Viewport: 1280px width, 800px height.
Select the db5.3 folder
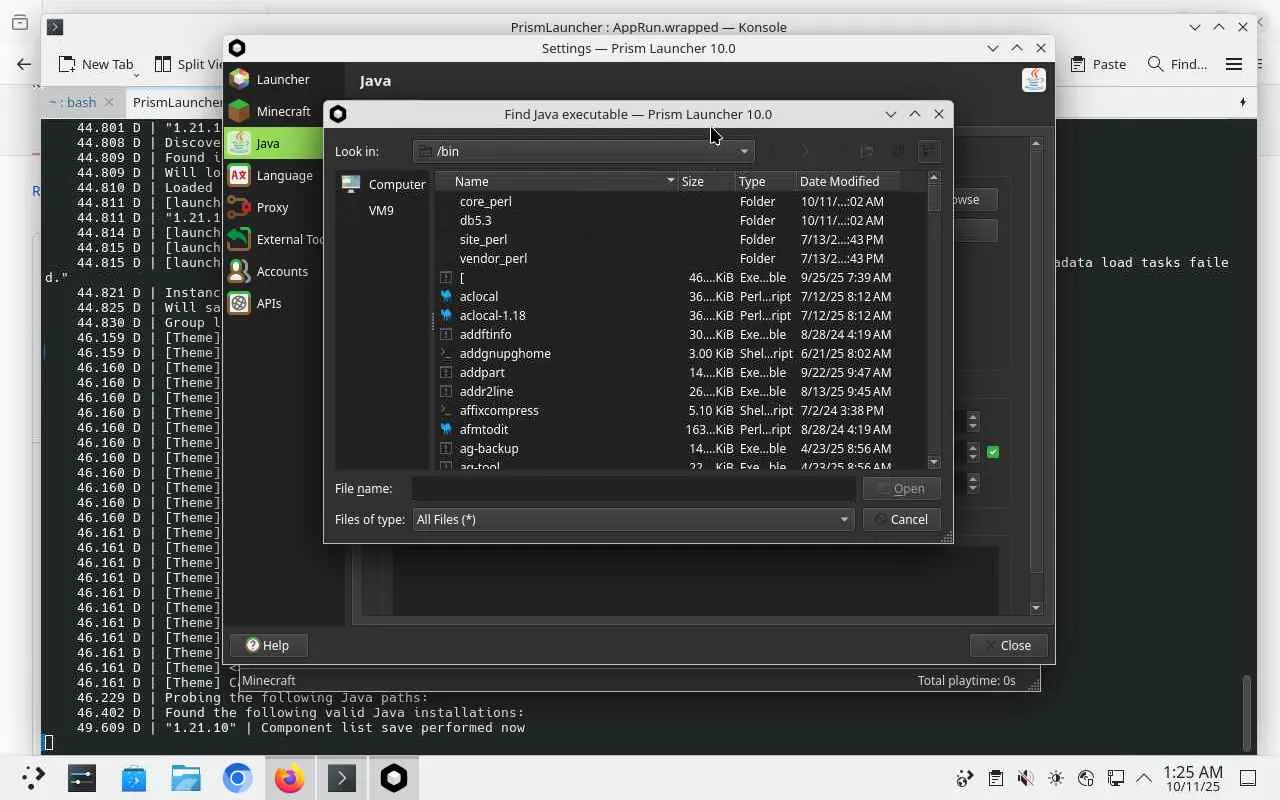pos(475,220)
